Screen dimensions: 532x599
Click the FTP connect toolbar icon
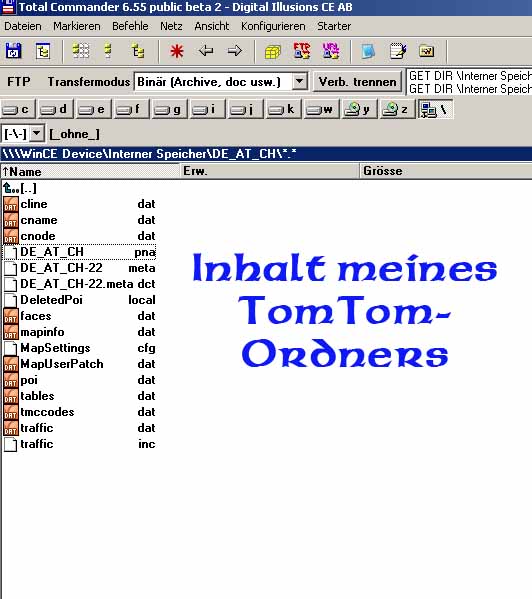click(x=302, y=51)
